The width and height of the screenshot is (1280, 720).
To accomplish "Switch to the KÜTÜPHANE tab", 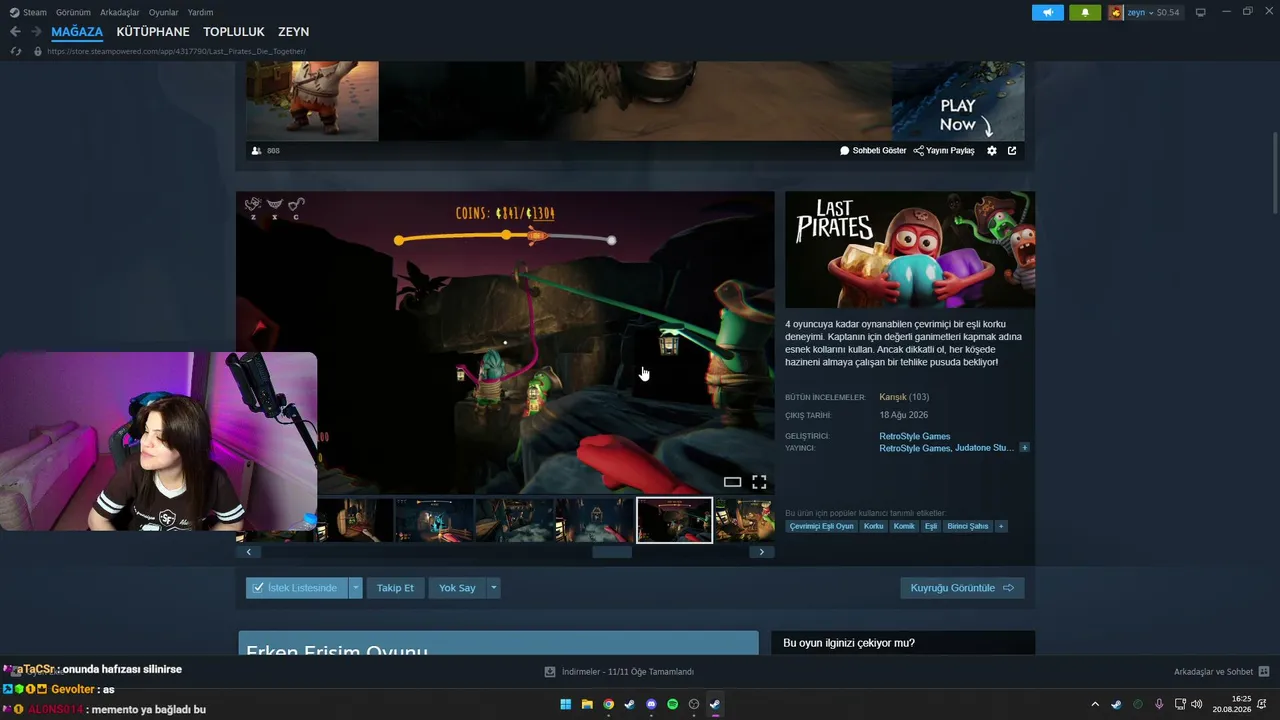I will tap(153, 32).
